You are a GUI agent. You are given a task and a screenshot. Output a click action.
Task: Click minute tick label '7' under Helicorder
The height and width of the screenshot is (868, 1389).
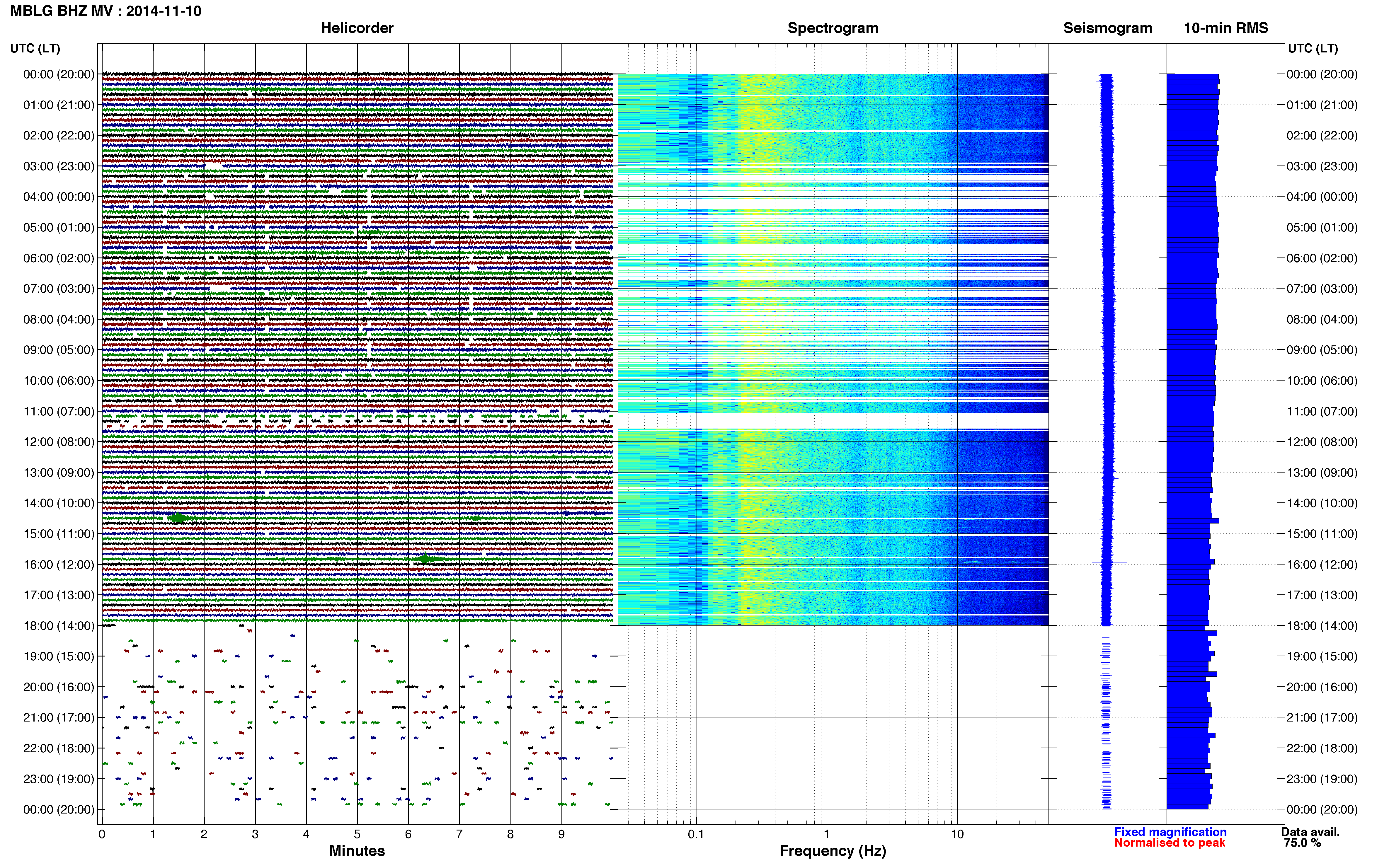click(459, 834)
